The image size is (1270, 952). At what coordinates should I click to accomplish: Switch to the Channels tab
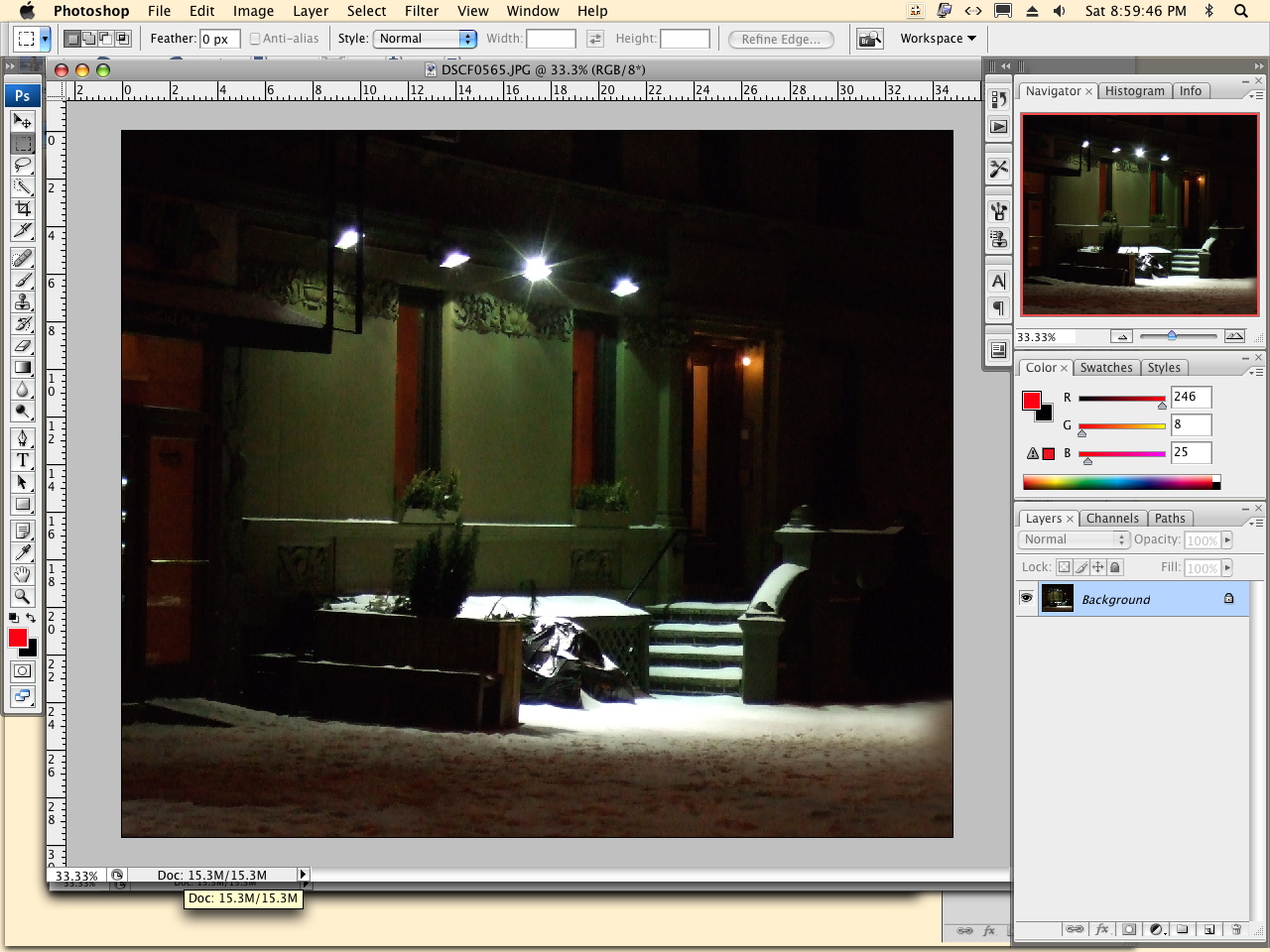pyautogui.click(x=1112, y=519)
